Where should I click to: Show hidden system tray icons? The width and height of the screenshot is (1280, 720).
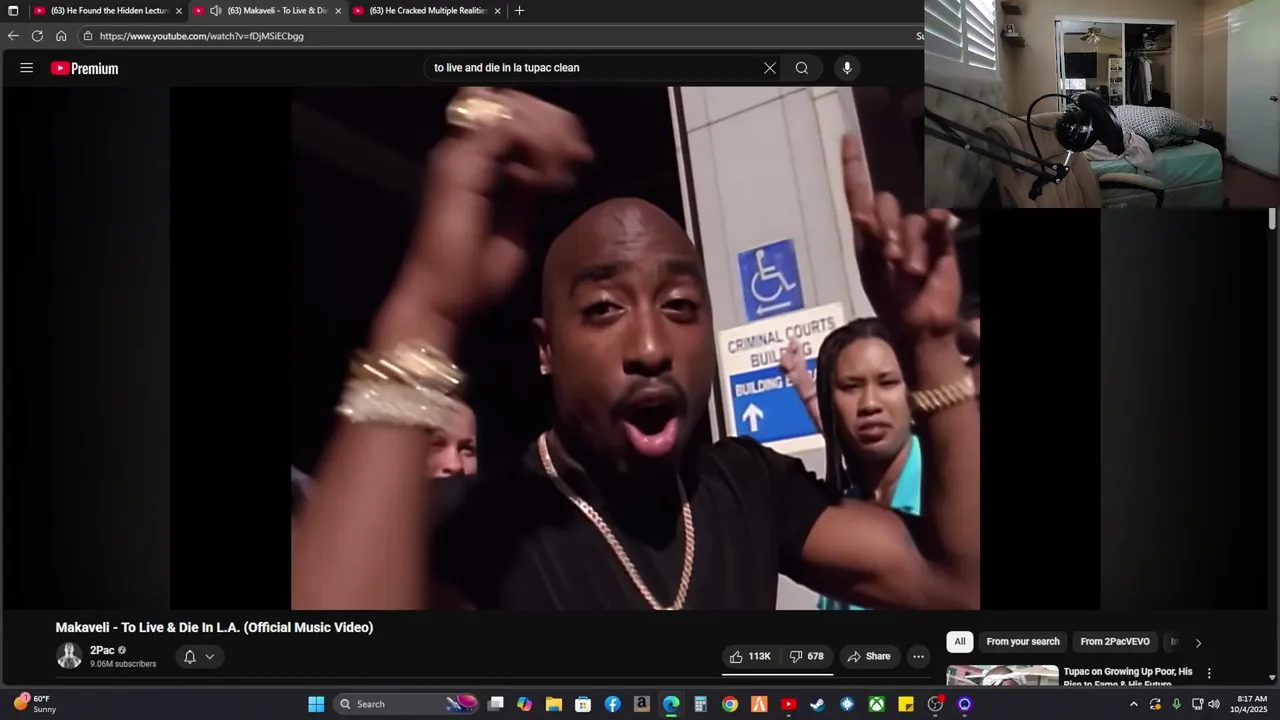(x=1134, y=704)
